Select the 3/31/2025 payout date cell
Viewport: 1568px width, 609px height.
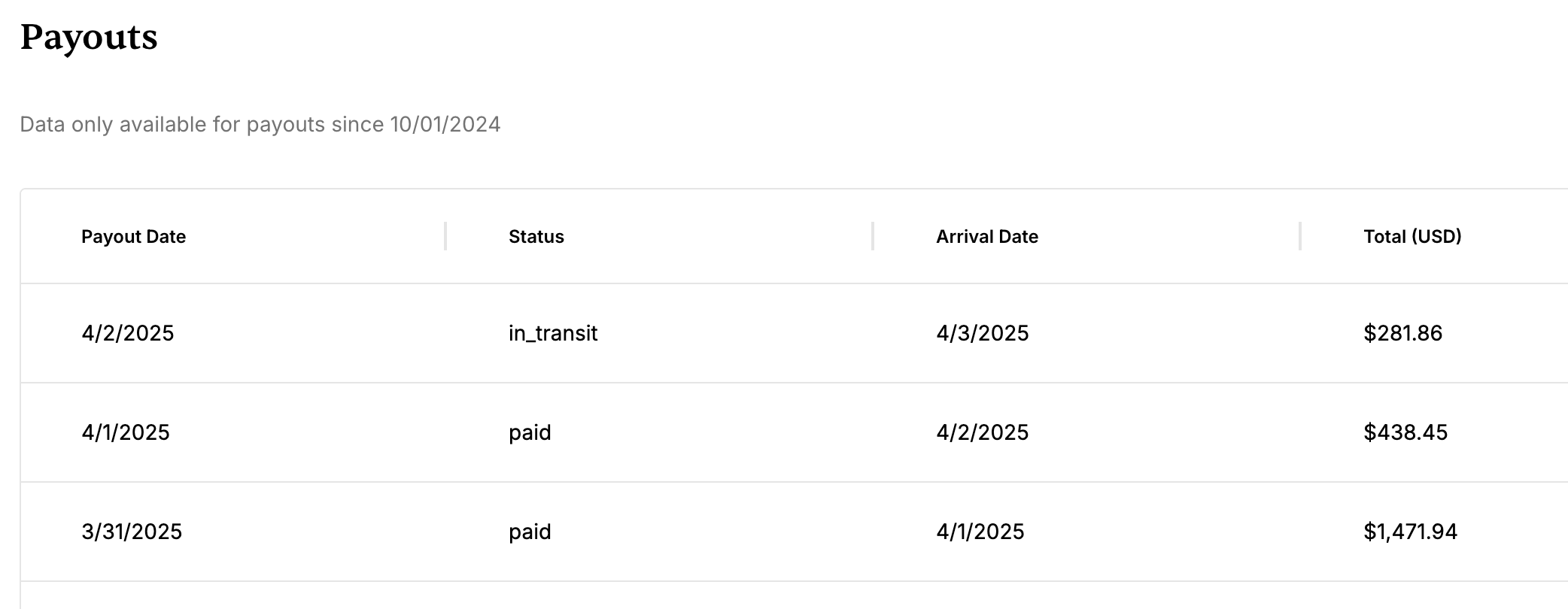132,532
